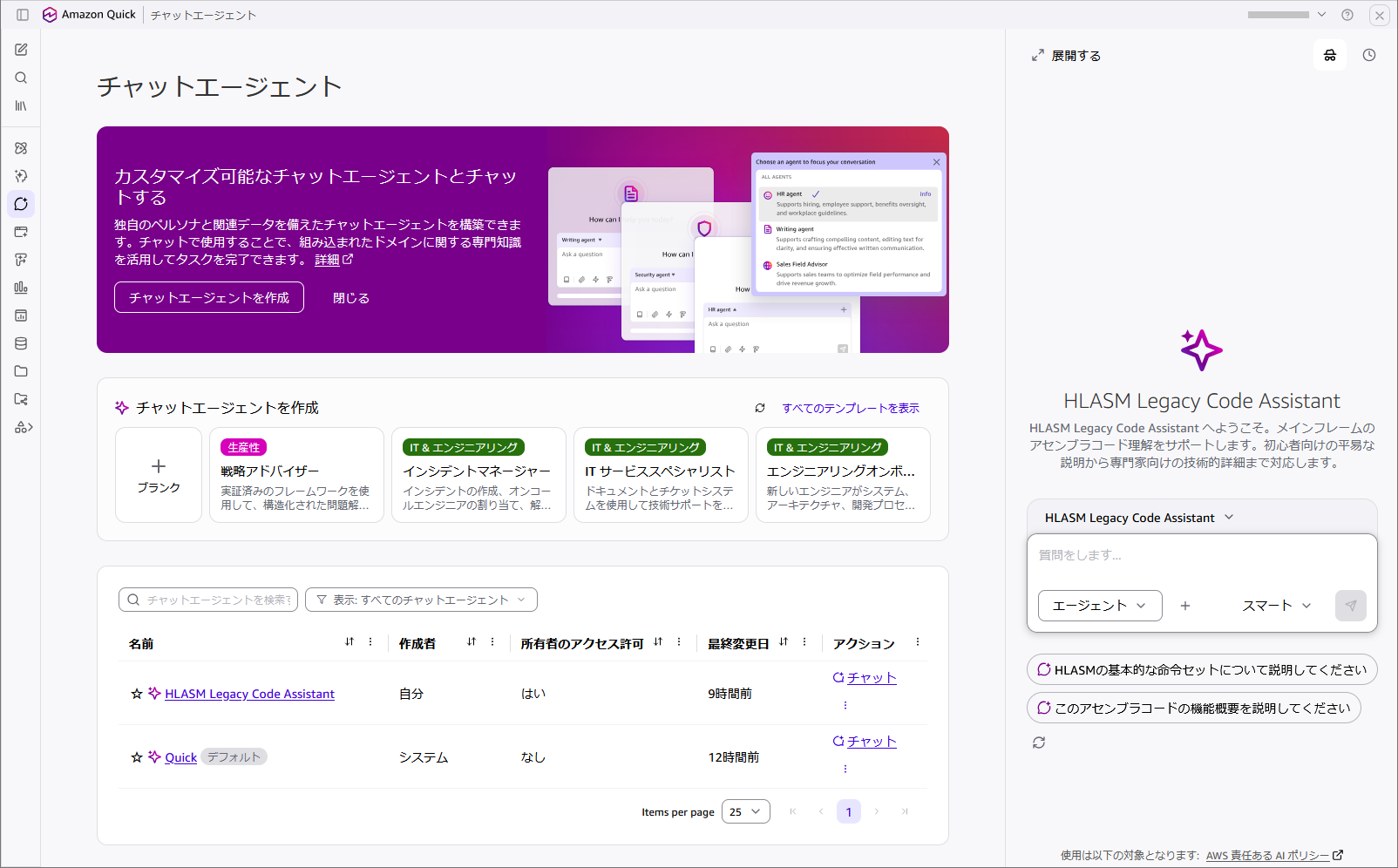Open アクション column options menu
Viewport: 1398px width, 868px height.
point(918,641)
